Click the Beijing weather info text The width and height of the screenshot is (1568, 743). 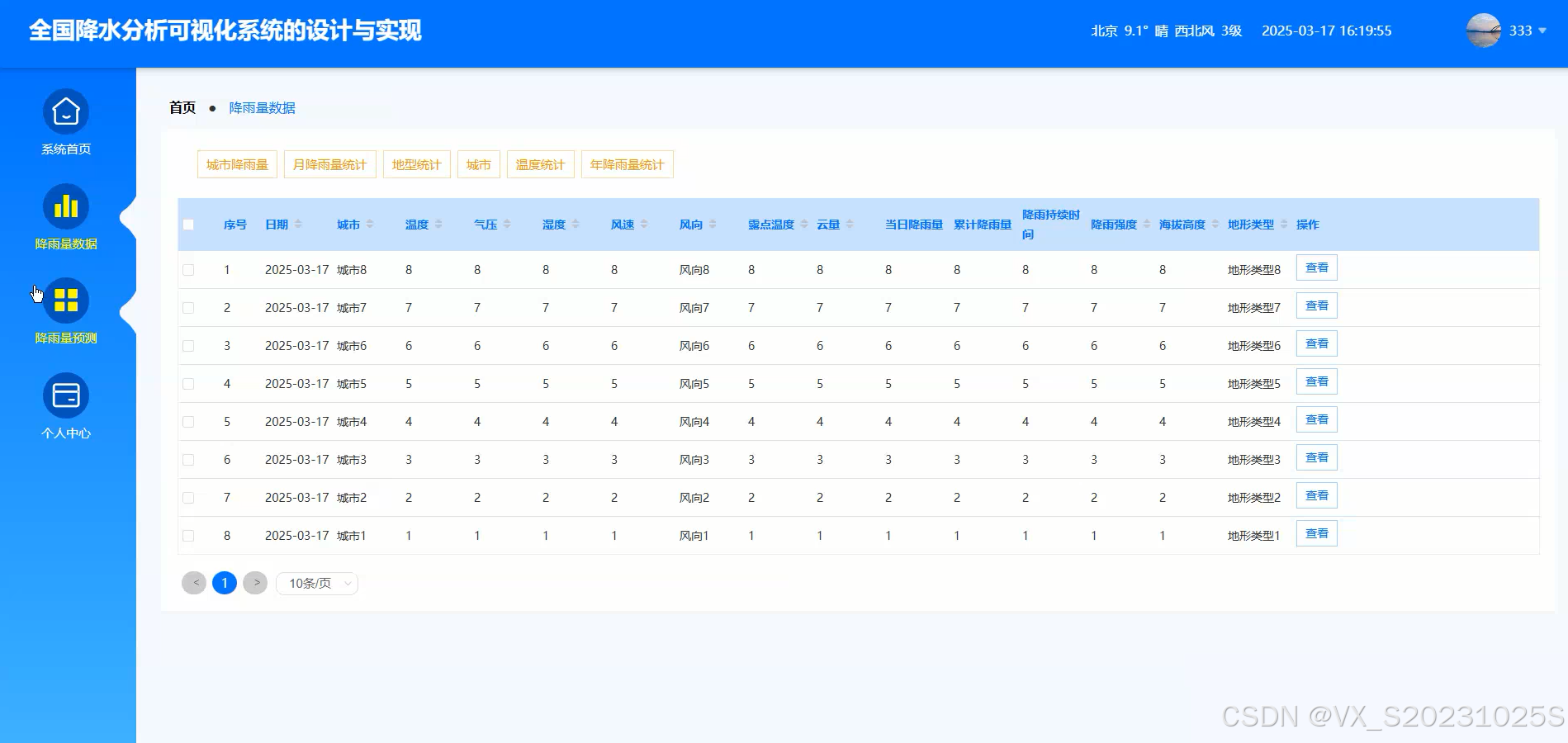[1166, 31]
